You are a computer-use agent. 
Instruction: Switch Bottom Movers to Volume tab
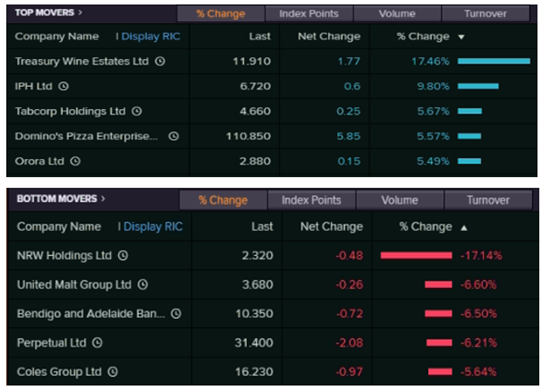[400, 200]
